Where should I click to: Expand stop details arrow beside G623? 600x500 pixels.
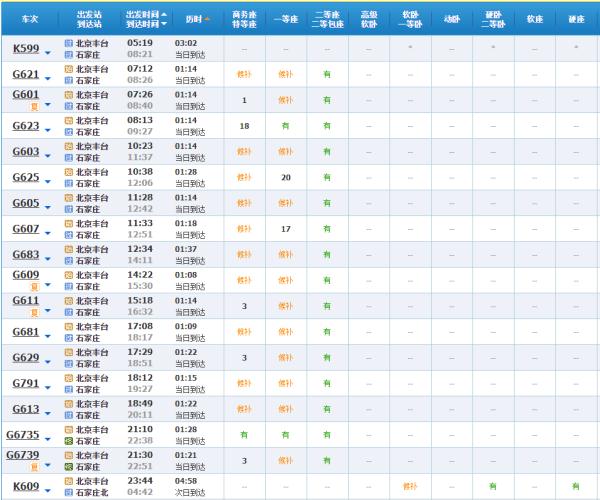point(48,130)
